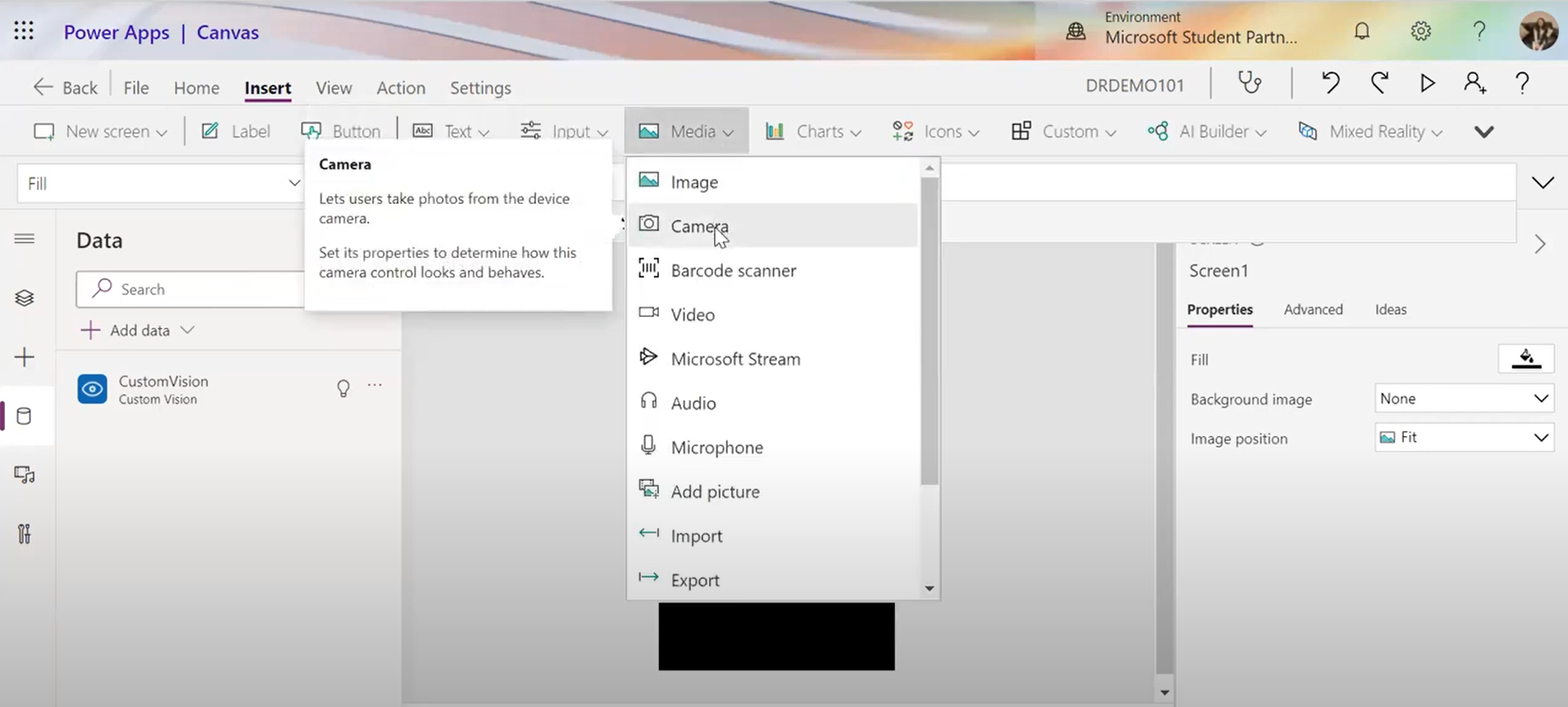The image size is (1568, 707).
Task: Choose Microphone in the Media menu
Action: click(x=772, y=447)
